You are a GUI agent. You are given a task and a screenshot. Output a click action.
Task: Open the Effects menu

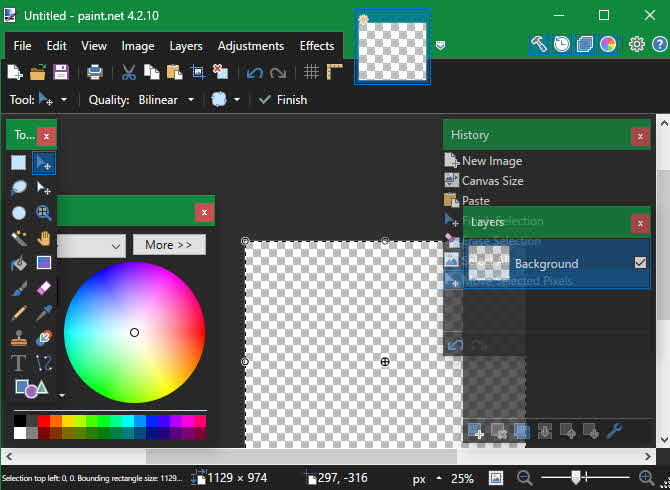[317, 46]
